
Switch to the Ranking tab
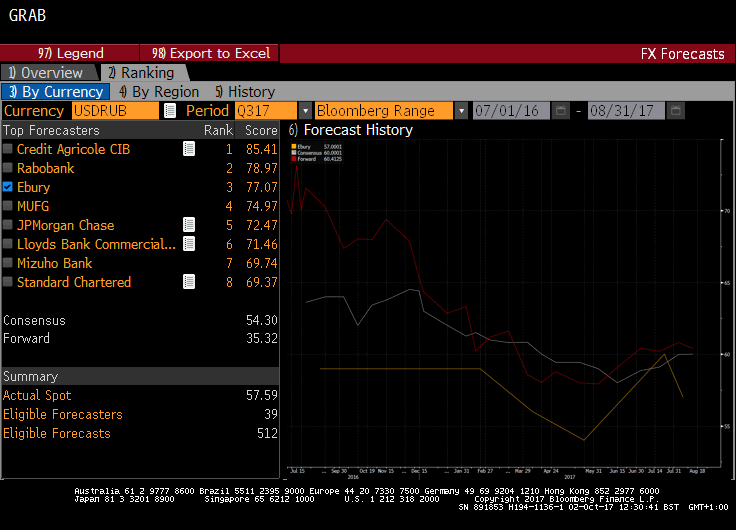(x=145, y=73)
